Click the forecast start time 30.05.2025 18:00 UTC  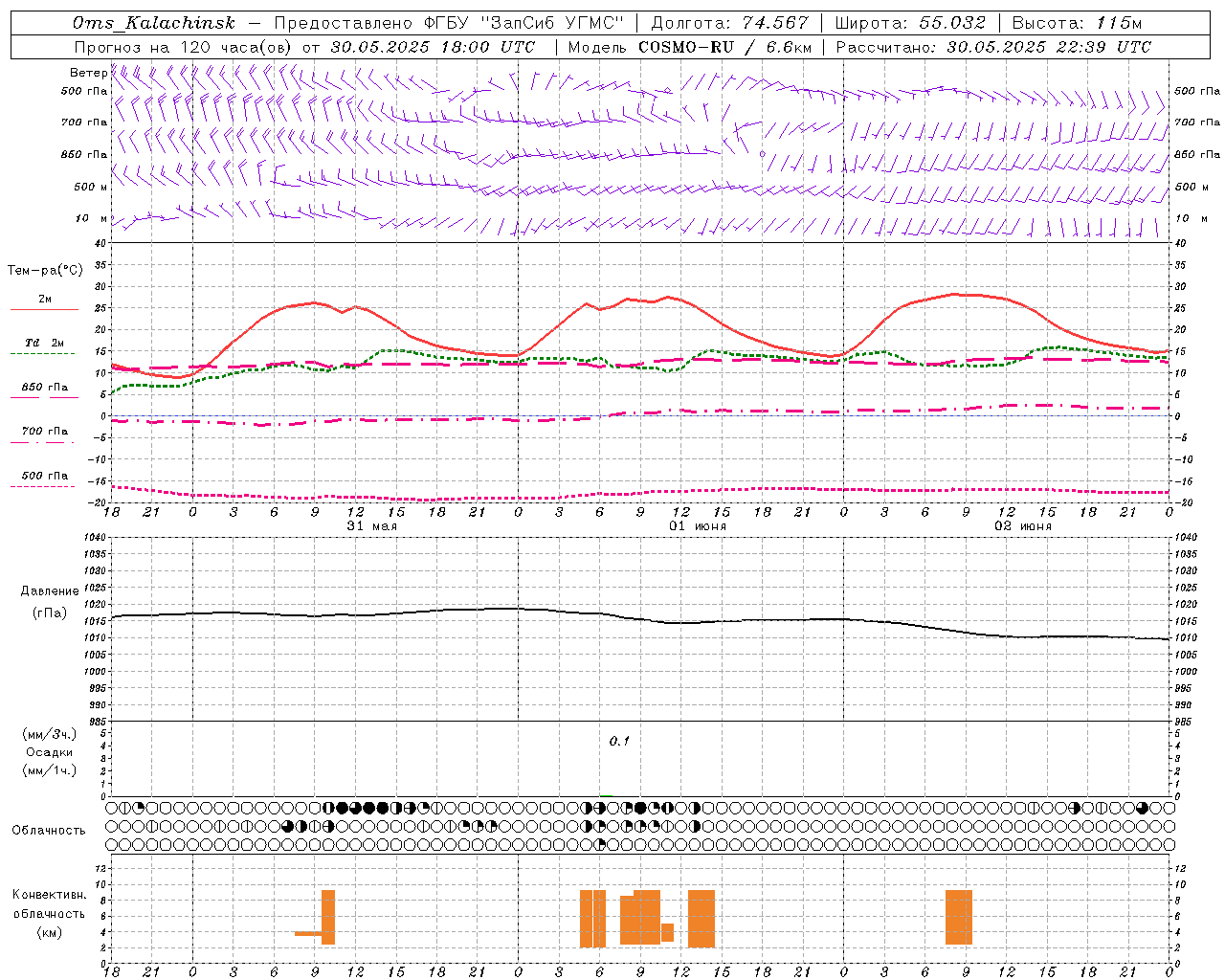click(x=433, y=47)
